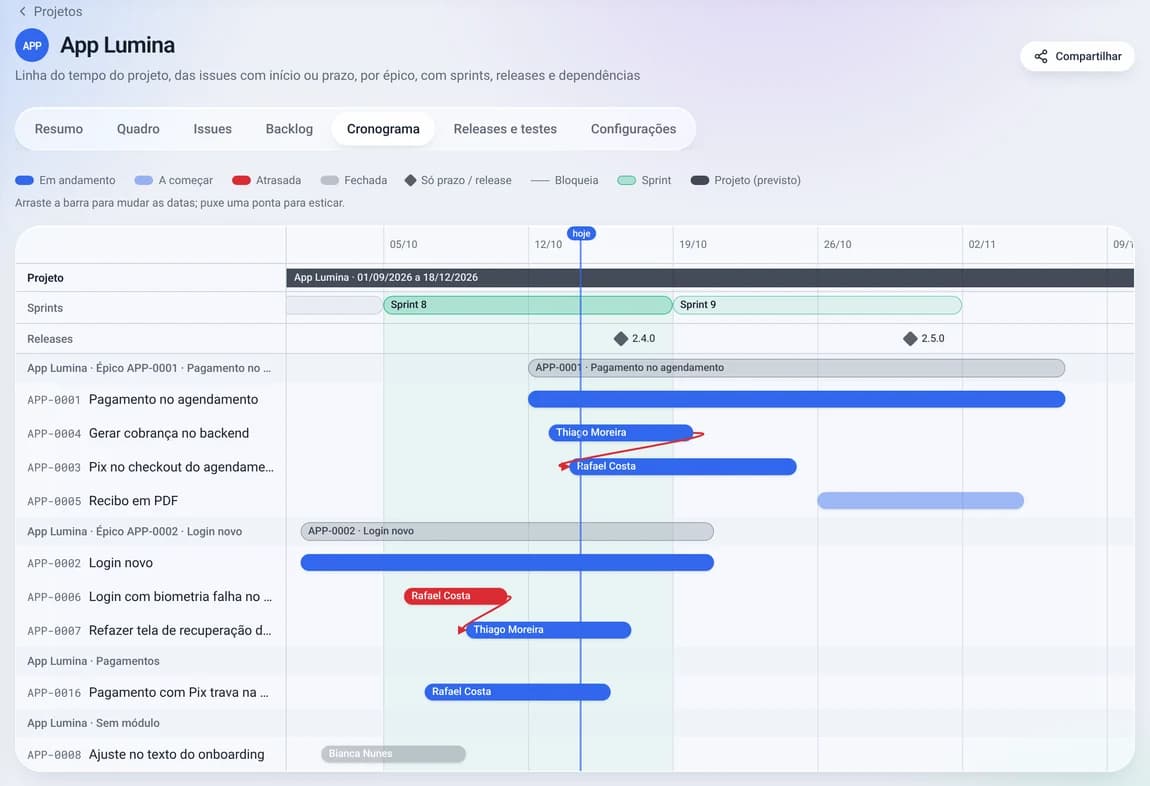Open issue APP-0007 Refazer tela de recuperação
1150x786 pixels.
(150, 631)
